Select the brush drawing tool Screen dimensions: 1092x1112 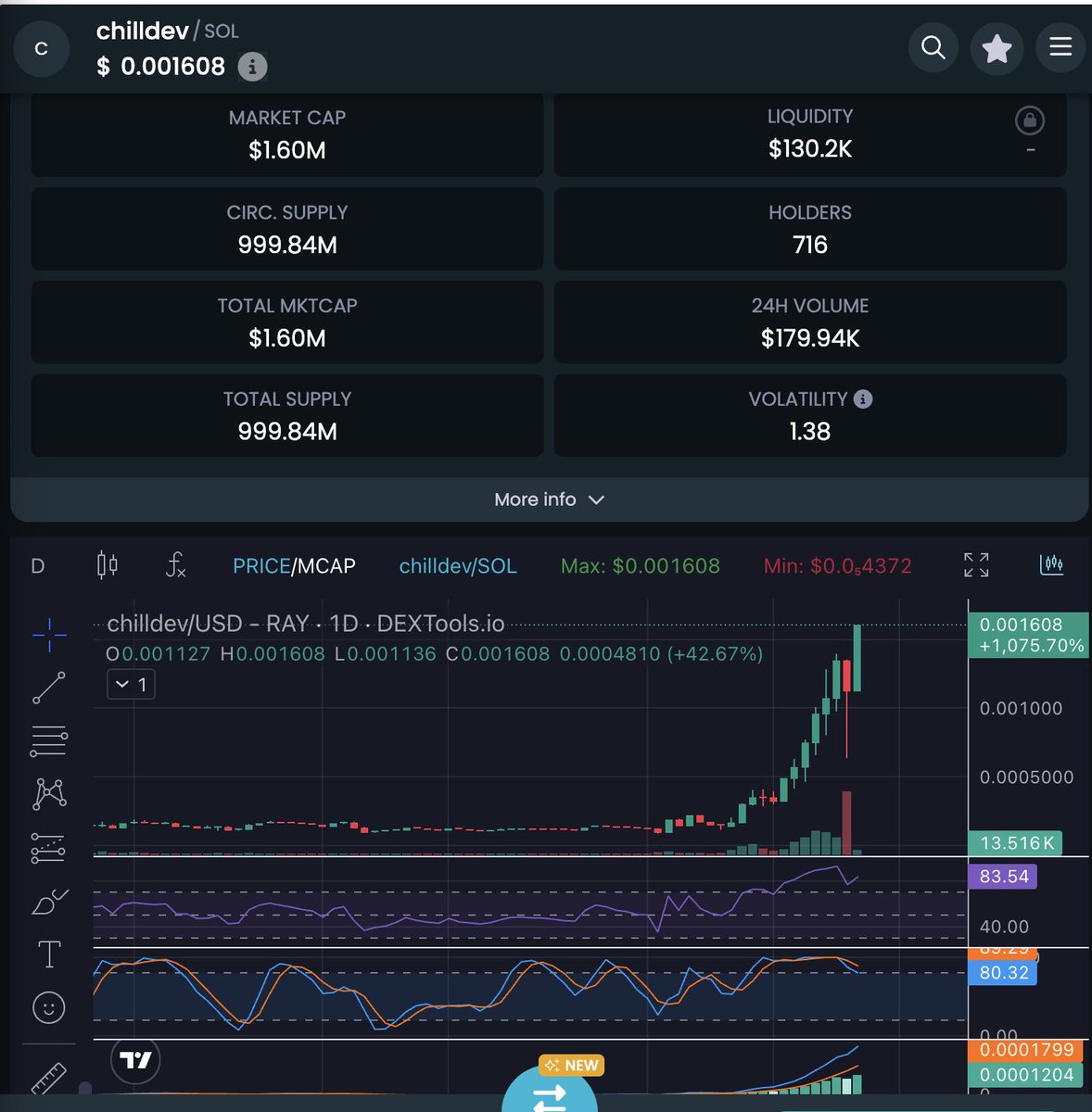[x=49, y=902]
